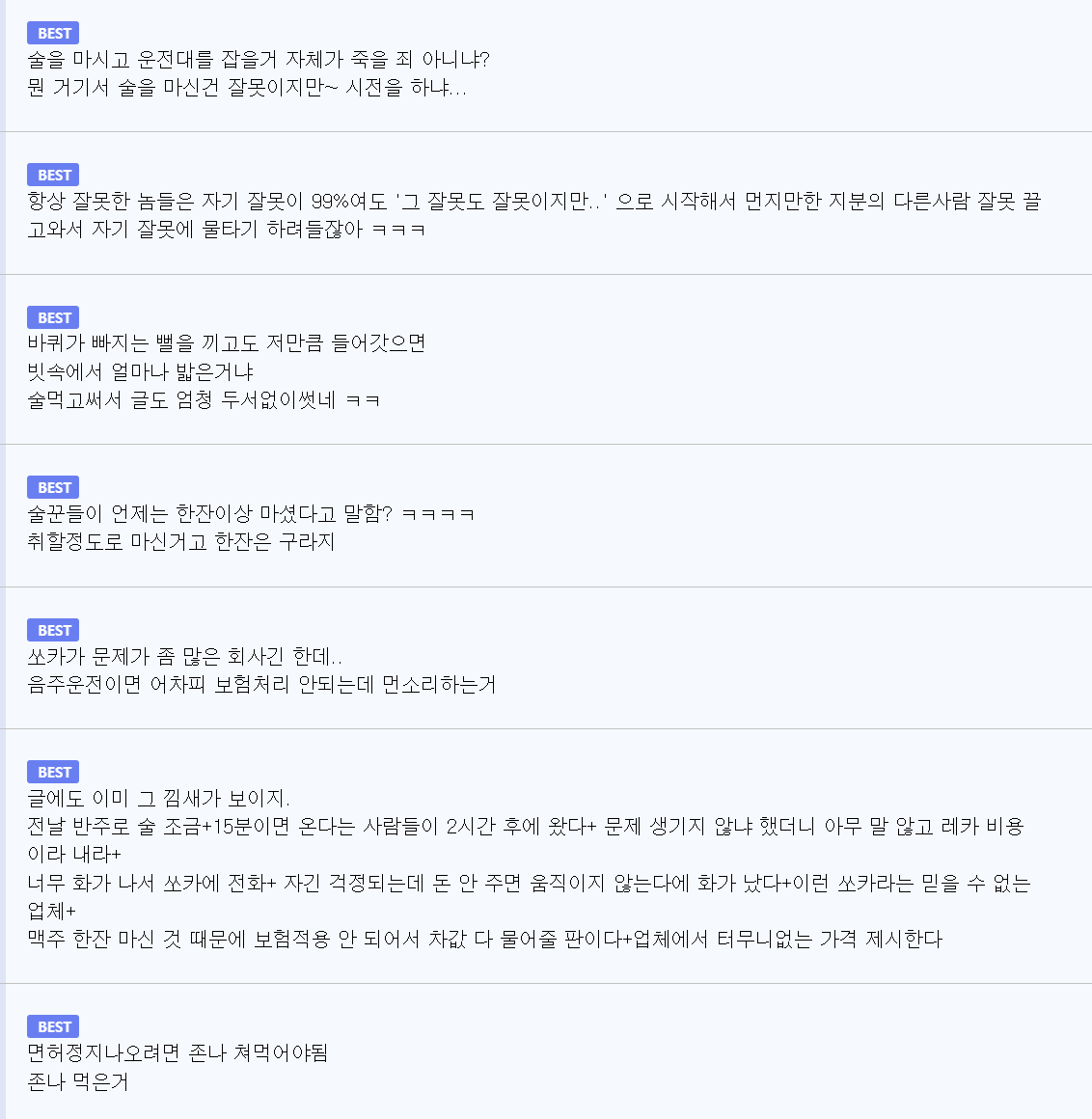Select the line '맥주 한잔 마신 것 때문에'
1092x1119 pixels.
pos(484,940)
